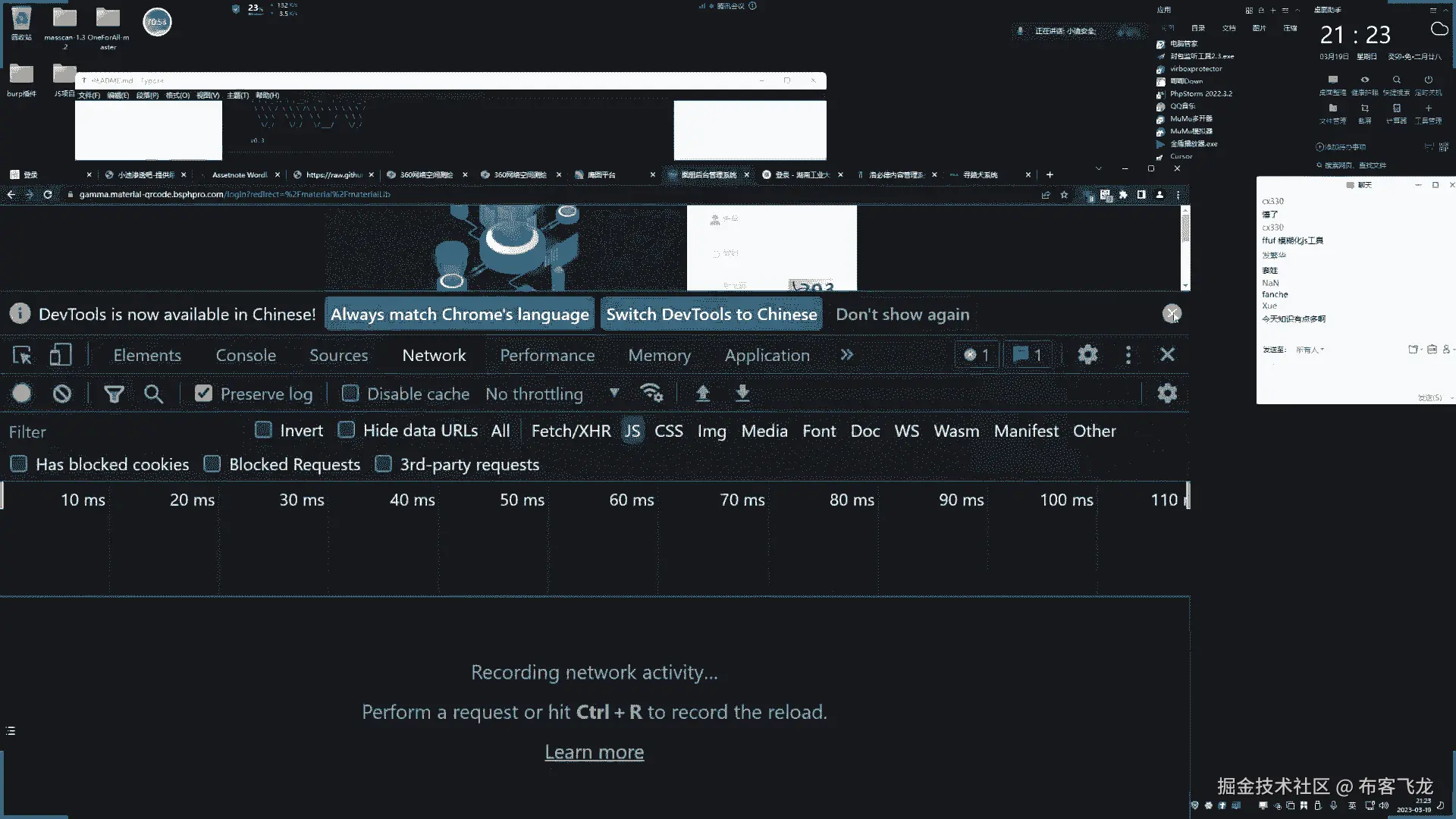Expand more DevTools tabs chevron
Image resolution: width=1456 pixels, height=819 pixels.
(x=846, y=355)
